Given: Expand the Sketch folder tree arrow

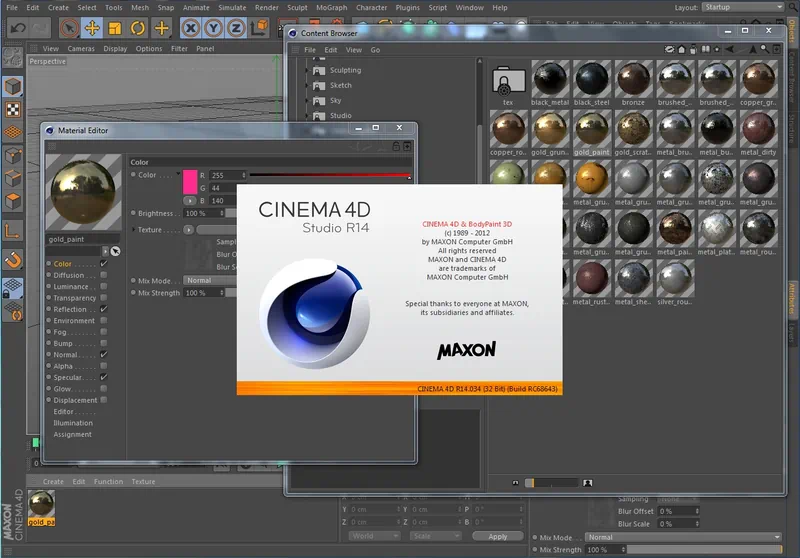Looking at the screenshot, I should [307, 86].
